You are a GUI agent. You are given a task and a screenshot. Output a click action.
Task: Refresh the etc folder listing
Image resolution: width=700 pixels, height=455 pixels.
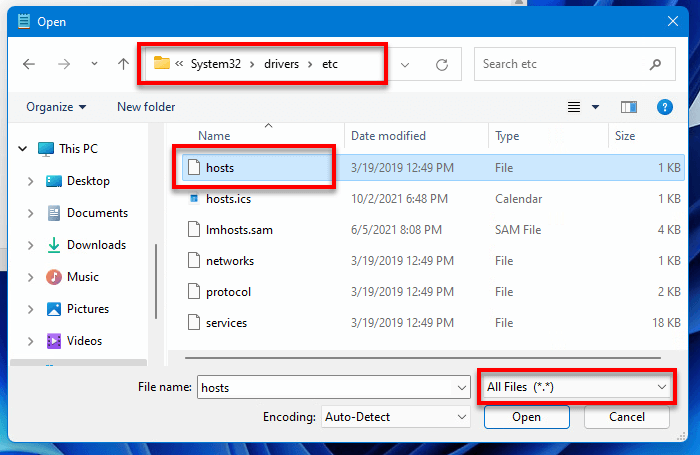442,65
